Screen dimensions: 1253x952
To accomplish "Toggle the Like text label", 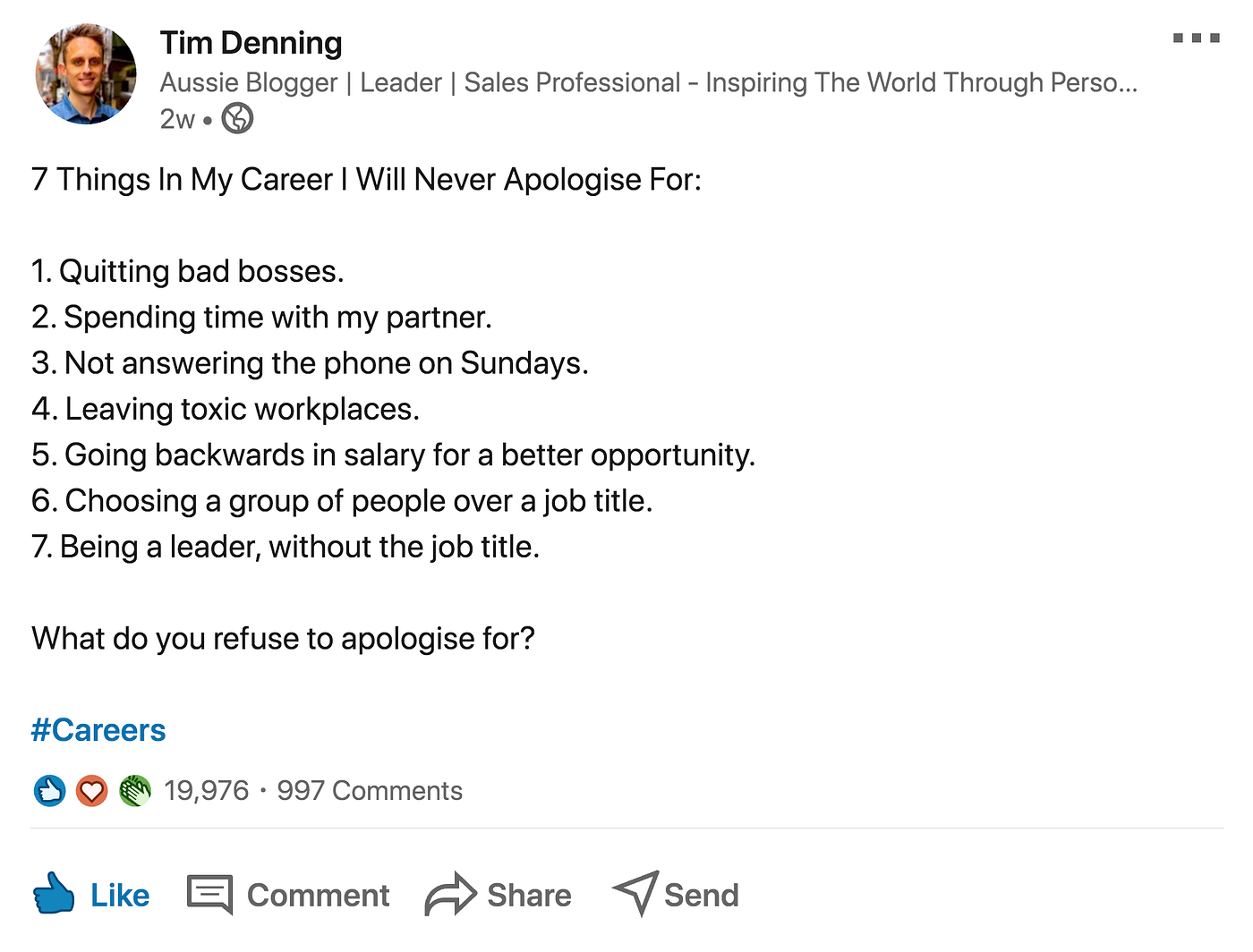I will (120, 896).
